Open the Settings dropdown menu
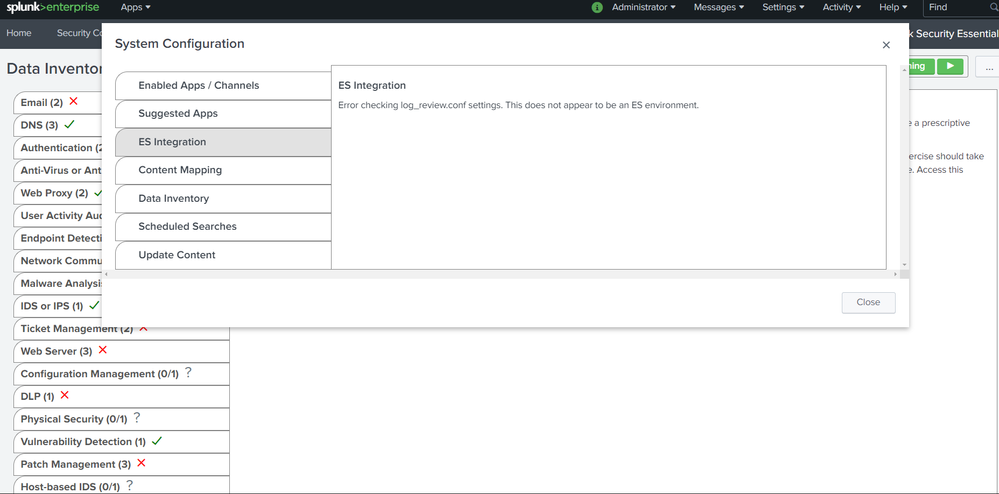 [783, 8]
